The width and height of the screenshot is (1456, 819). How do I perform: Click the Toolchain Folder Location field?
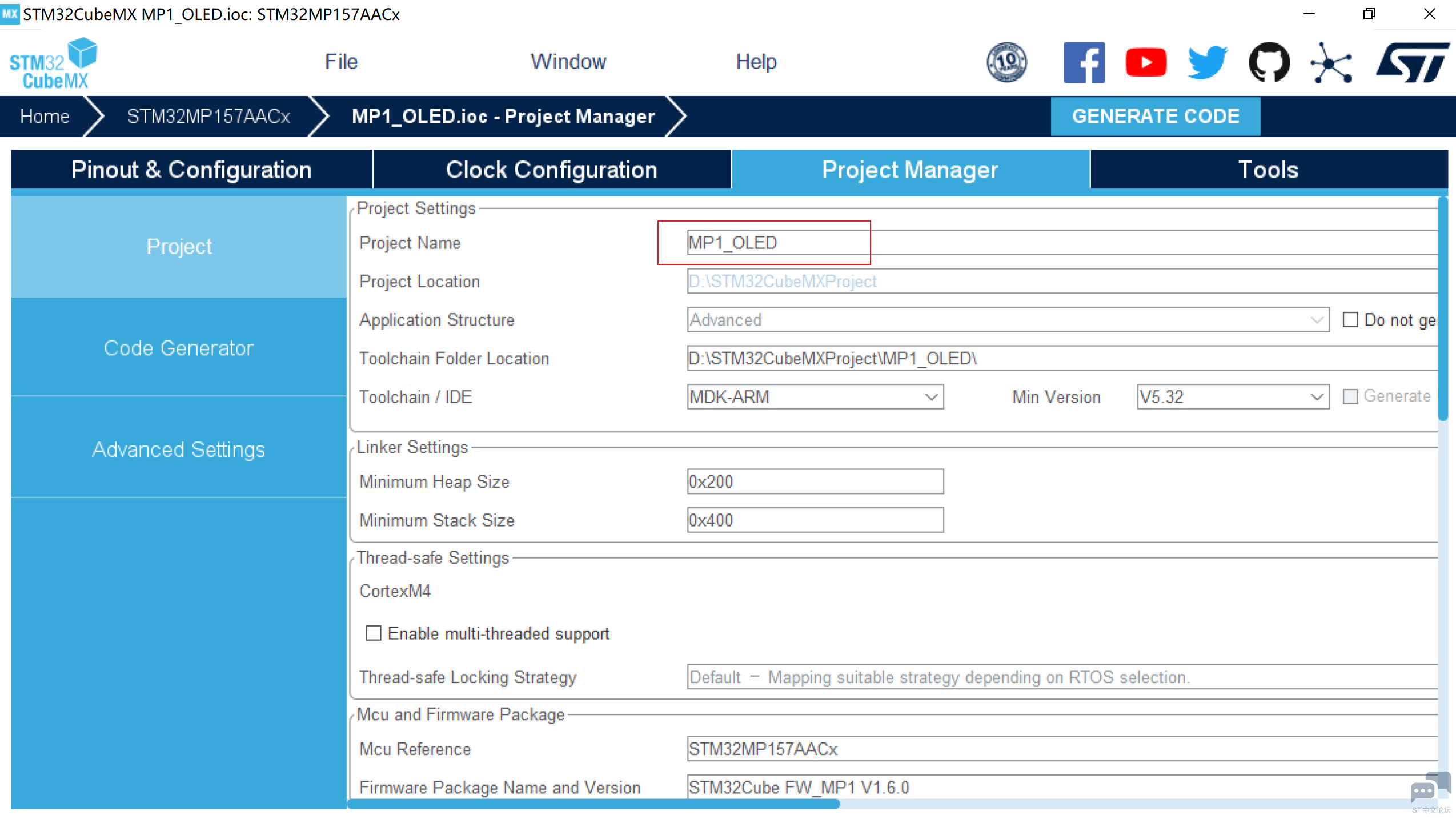coord(1062,358)
